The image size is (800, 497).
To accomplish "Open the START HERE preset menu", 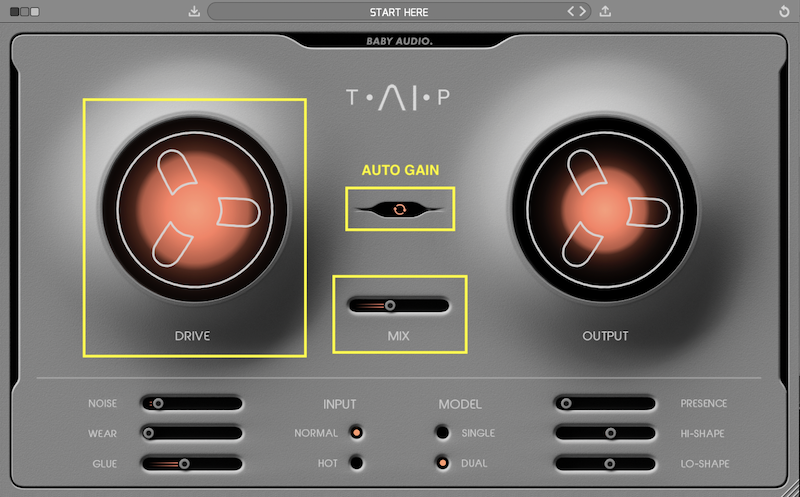I will [399, 12].
